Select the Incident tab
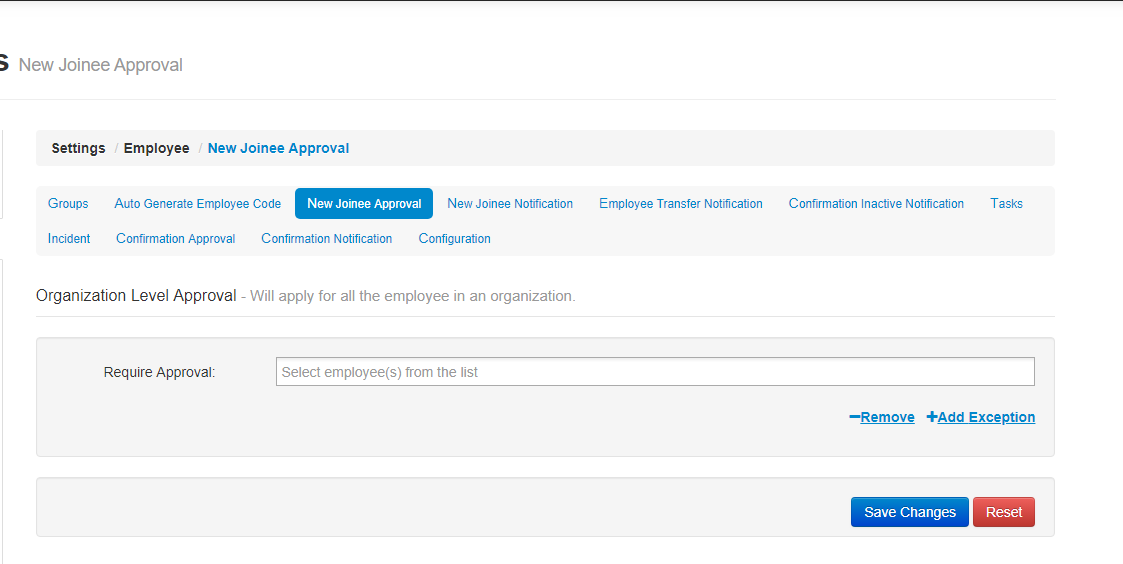 click(x=69, y=239)
